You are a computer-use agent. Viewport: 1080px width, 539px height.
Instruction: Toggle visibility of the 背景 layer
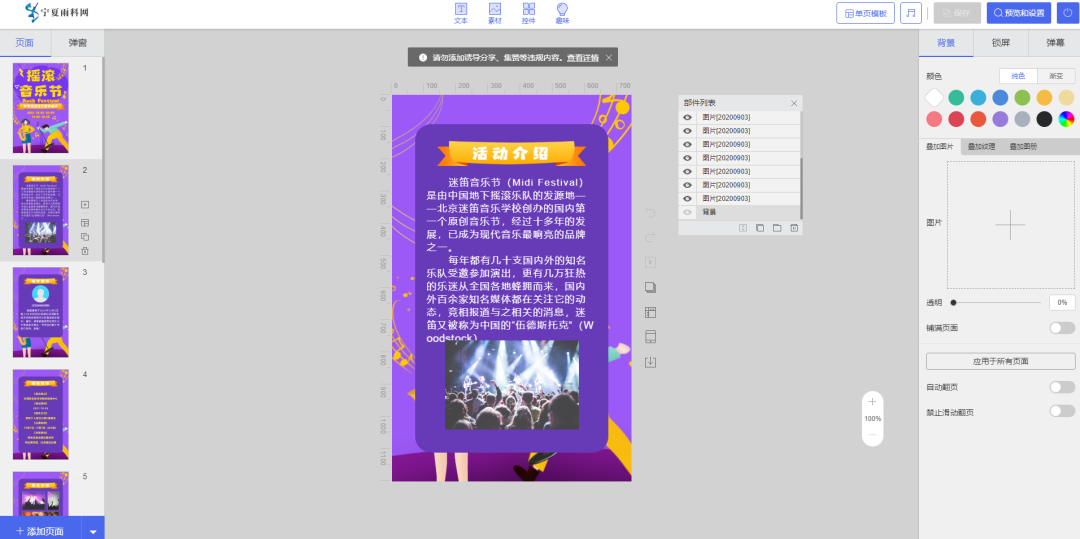[687, 212]
